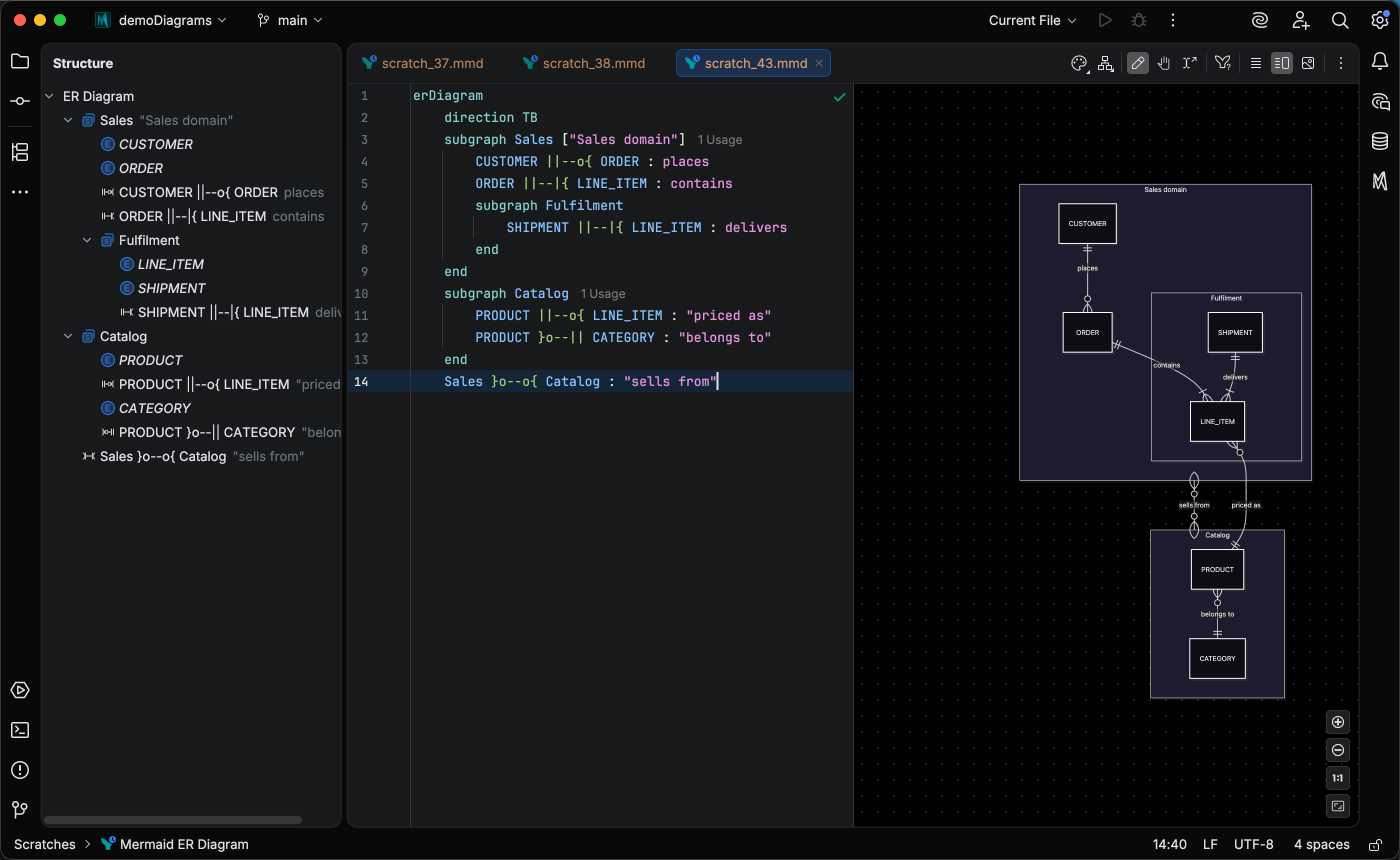Select the pencil edit mode tool

(x=1138, y=63)
